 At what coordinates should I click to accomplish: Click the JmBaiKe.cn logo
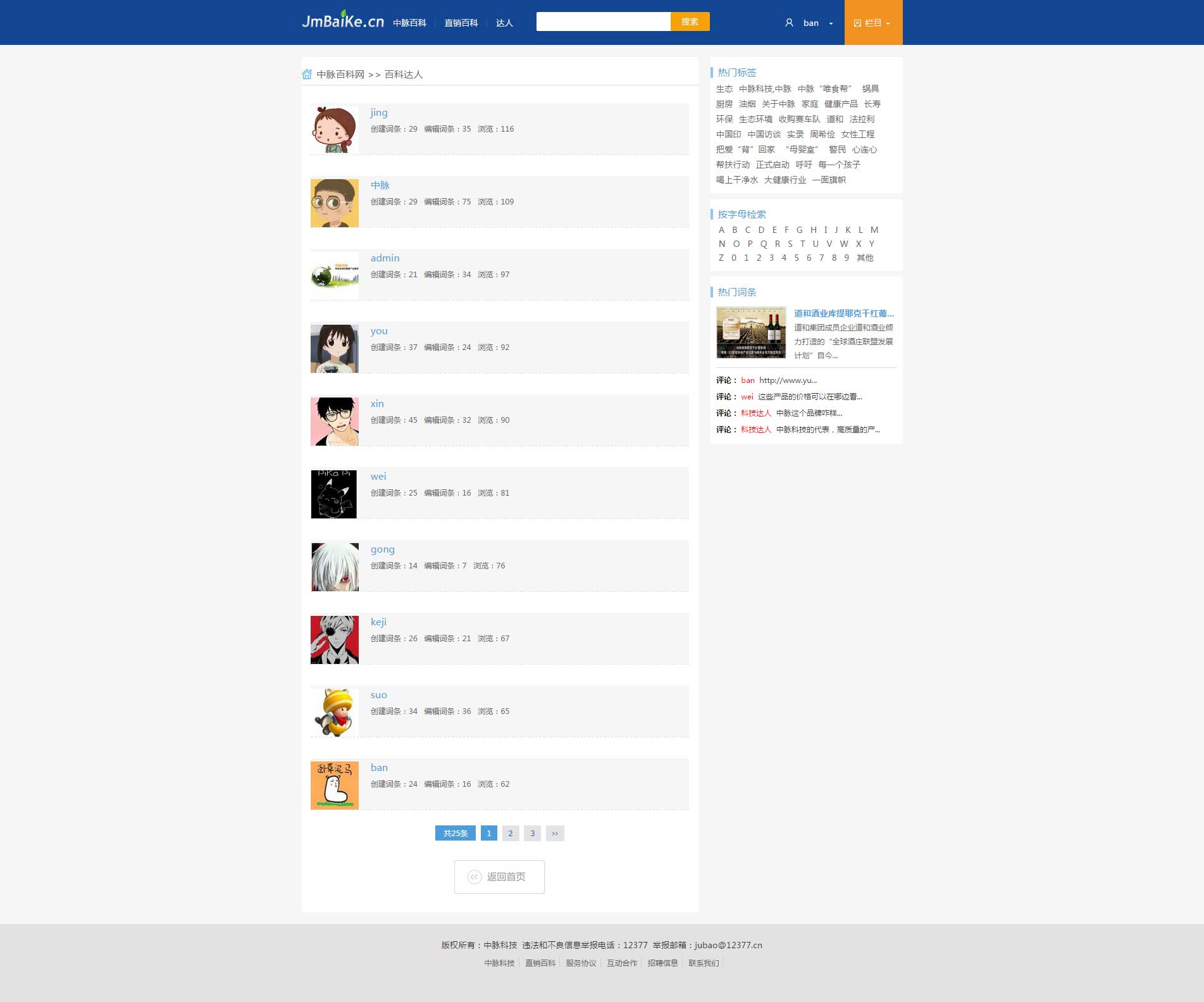(x=342, y=21)
